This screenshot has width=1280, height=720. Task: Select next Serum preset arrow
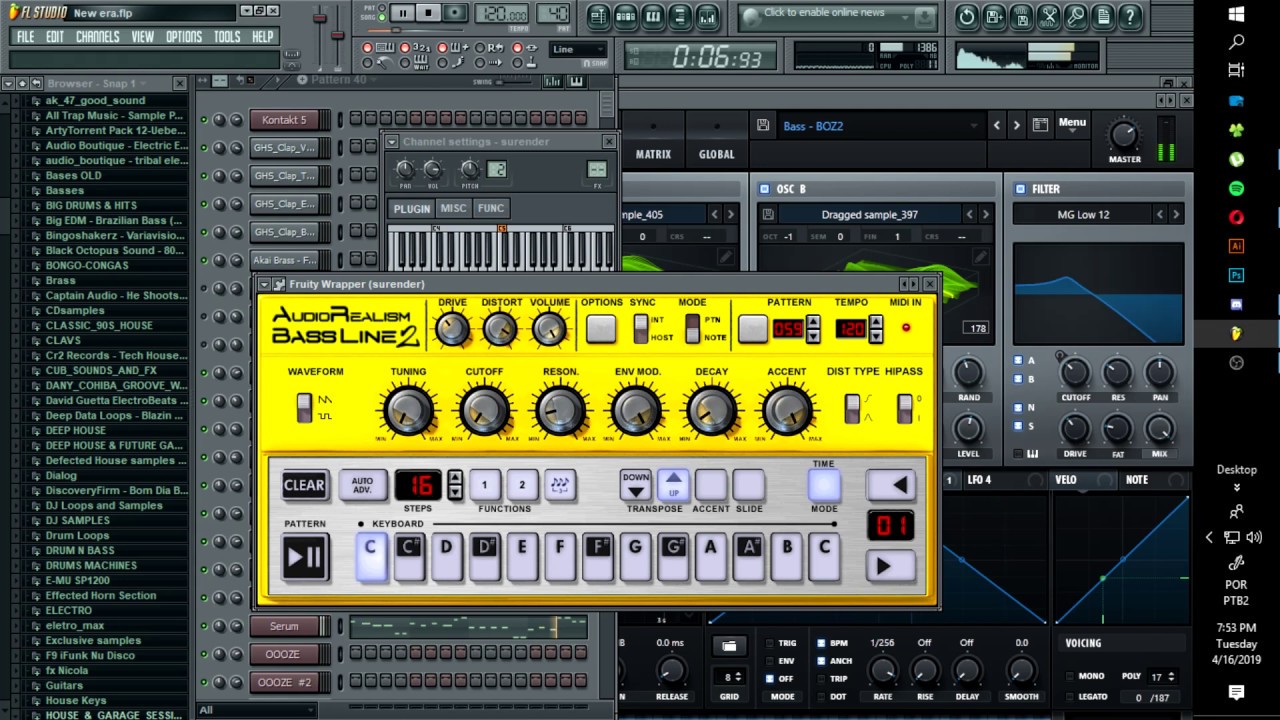tap(1017, 126)
